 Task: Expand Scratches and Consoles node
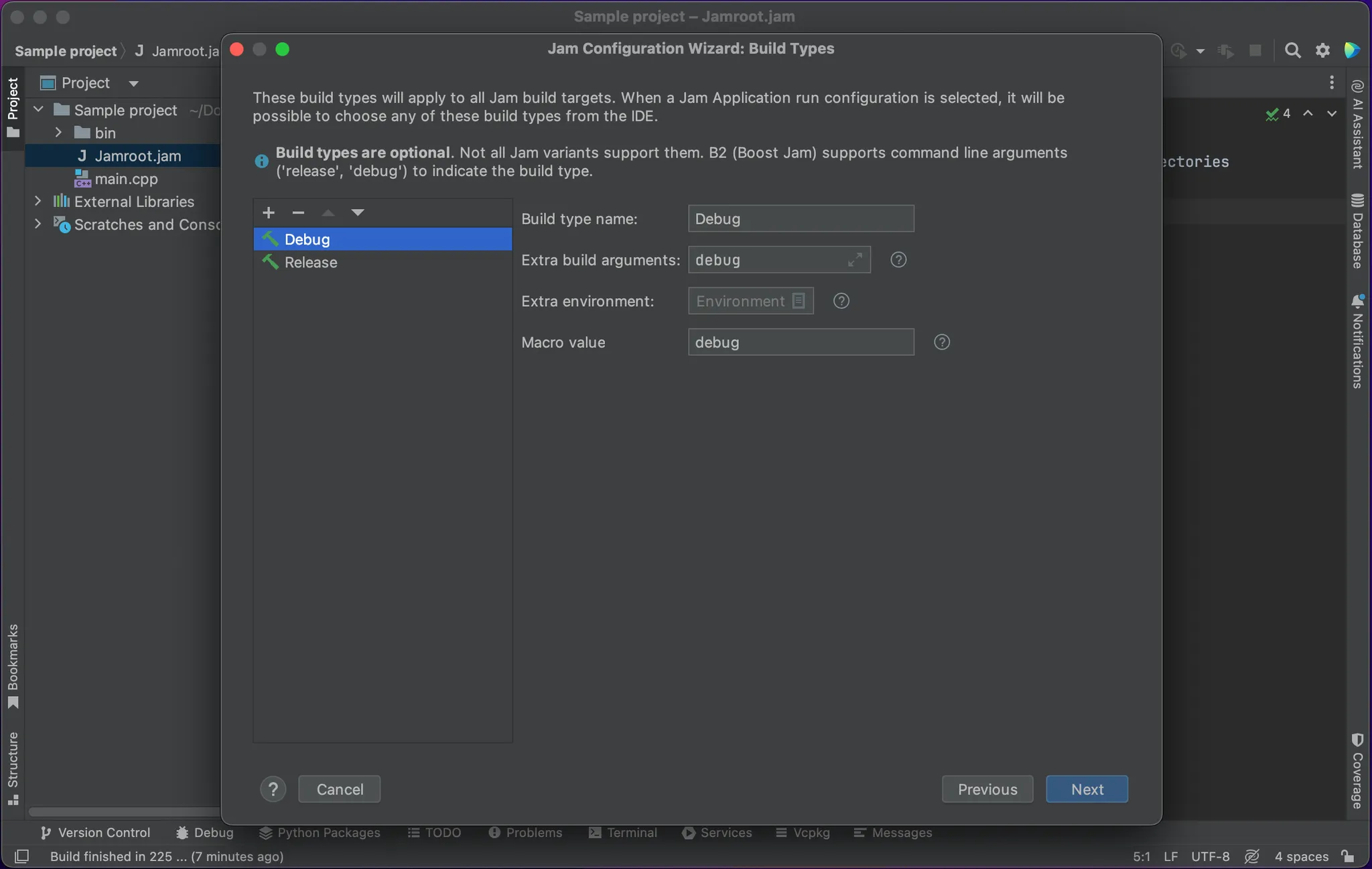[38, 223]
